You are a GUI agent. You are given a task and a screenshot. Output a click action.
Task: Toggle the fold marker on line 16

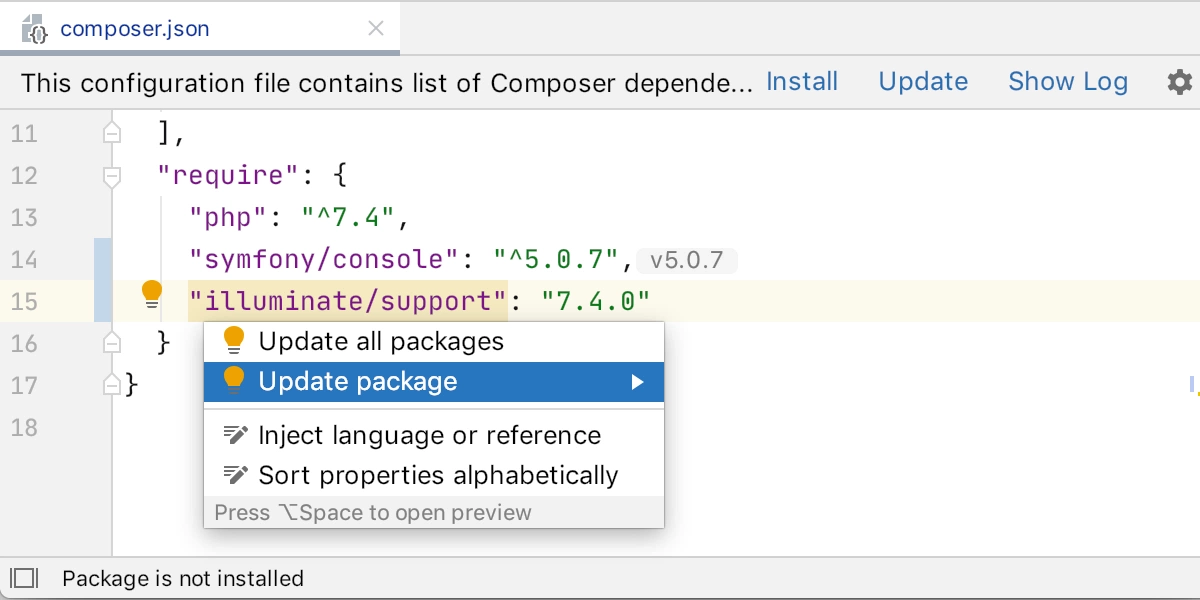[112, 343]
